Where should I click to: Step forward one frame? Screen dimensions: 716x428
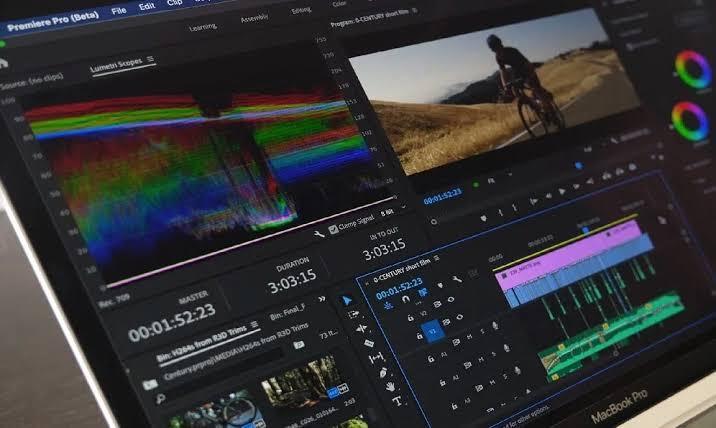576,186
